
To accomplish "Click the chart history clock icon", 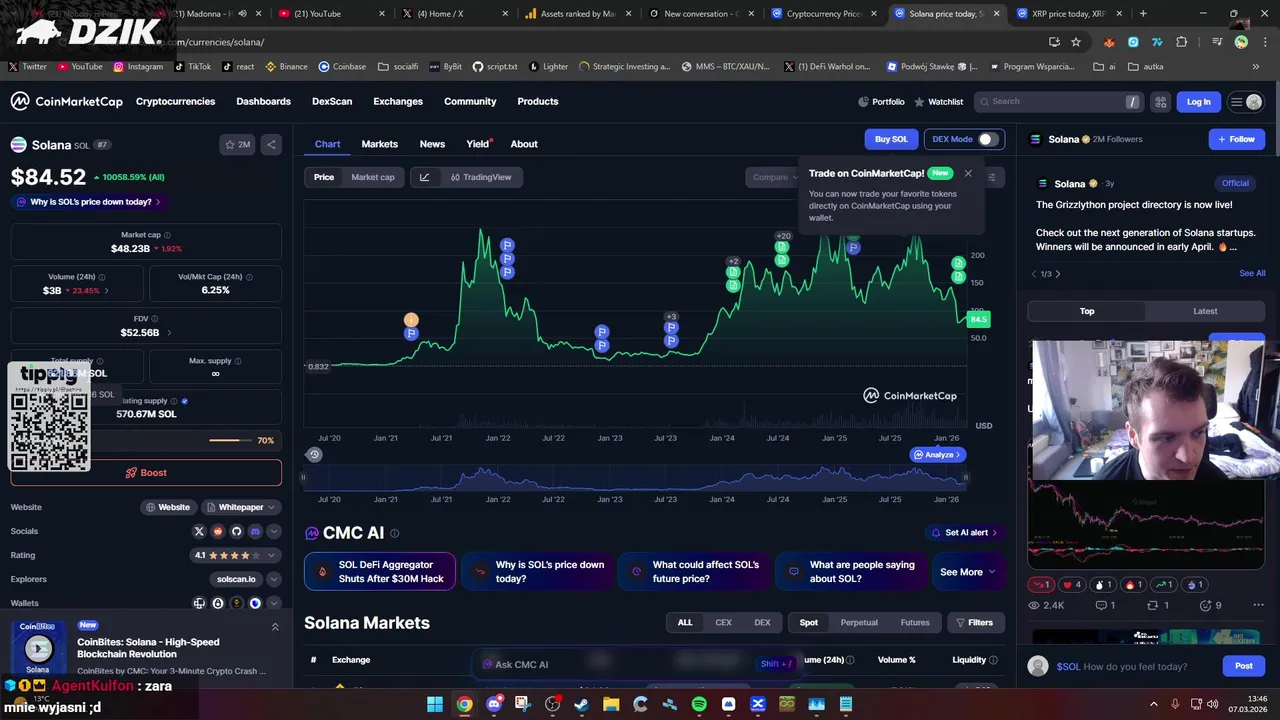I will 314,454.
